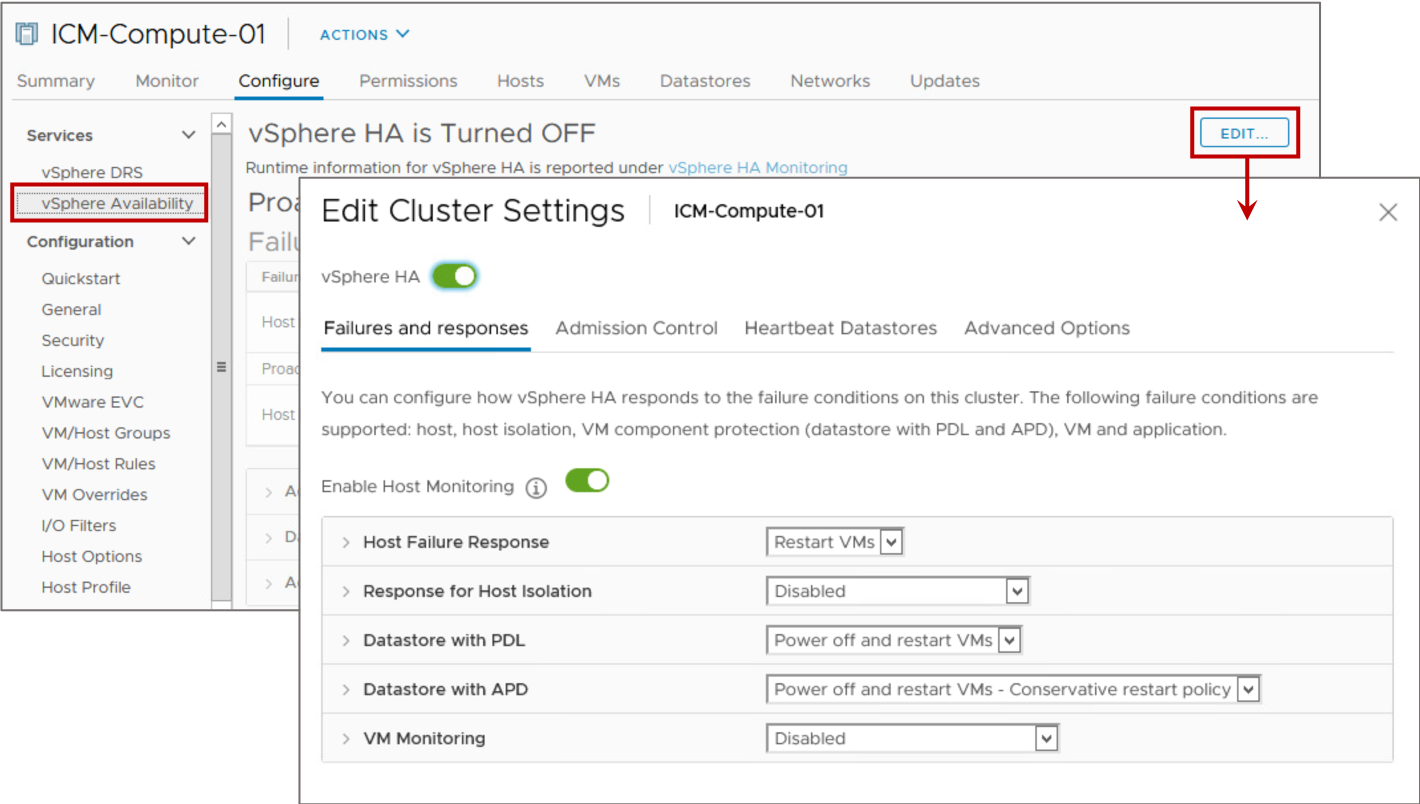This screenshot has width=1420, height=804.
Task: Open the VM Monitoring dropdown
Action: (912, 738)
